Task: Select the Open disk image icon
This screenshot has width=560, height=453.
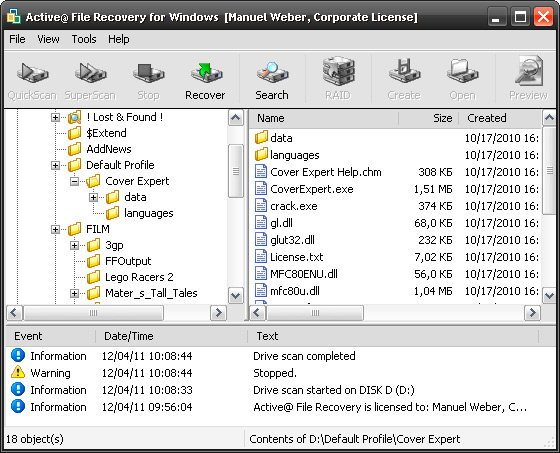Action: pyautogui.click(x=462, y=80)
